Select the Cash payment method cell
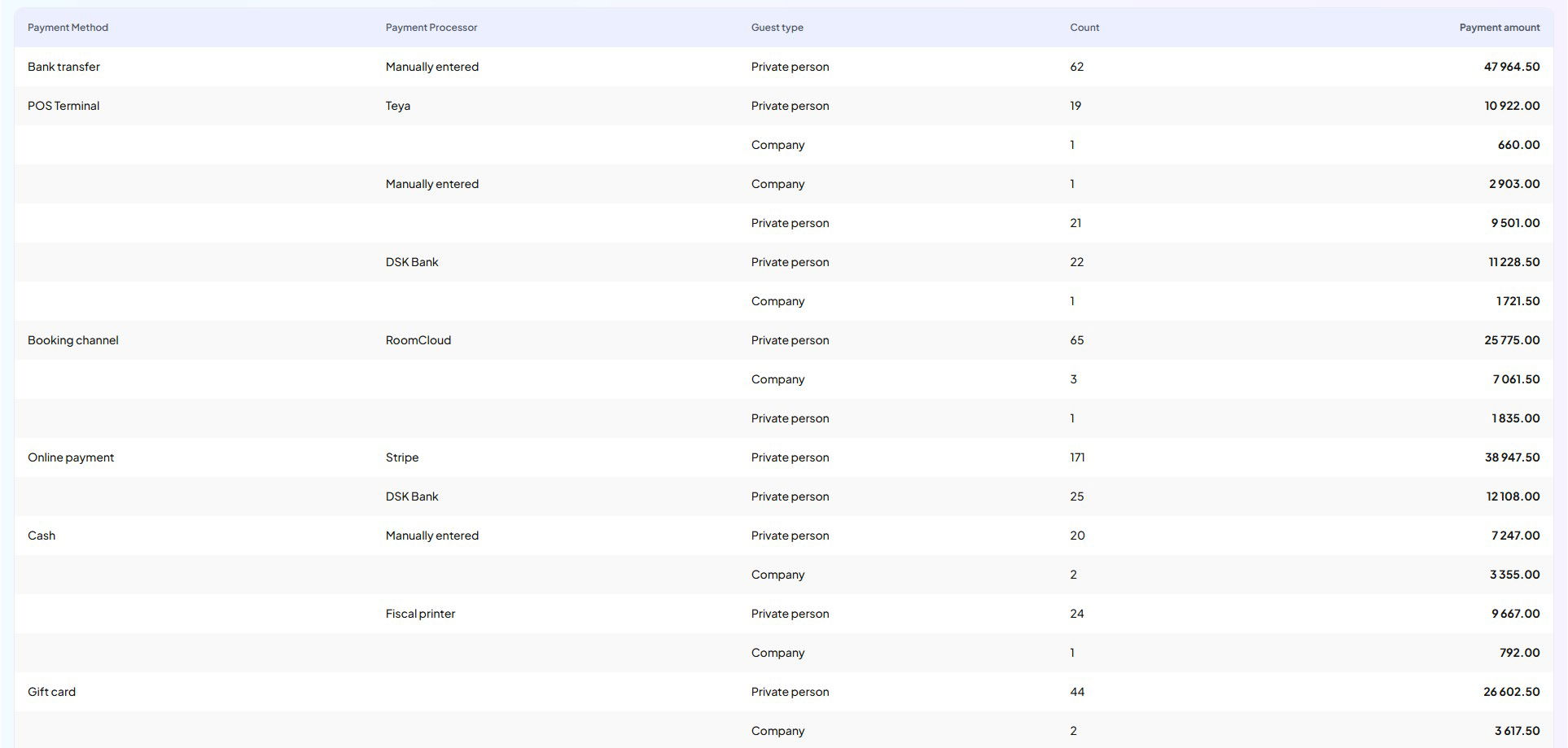This screenshot has height=748, width=1568. pos(42,536)
